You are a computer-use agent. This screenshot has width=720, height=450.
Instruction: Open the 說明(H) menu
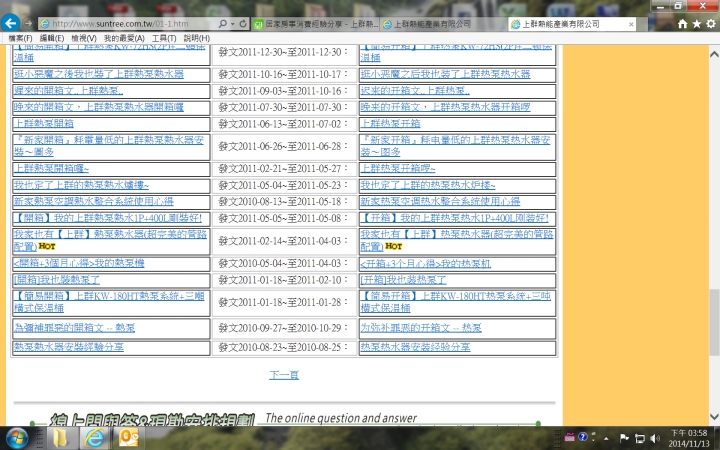click(197, 38)
